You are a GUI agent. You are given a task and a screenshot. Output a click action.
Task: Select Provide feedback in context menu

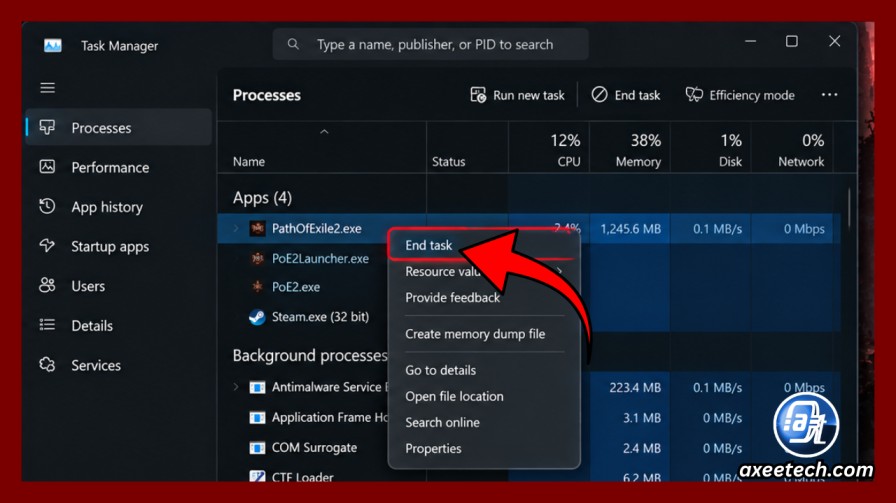pyautogui.click(x=453, y=298)
